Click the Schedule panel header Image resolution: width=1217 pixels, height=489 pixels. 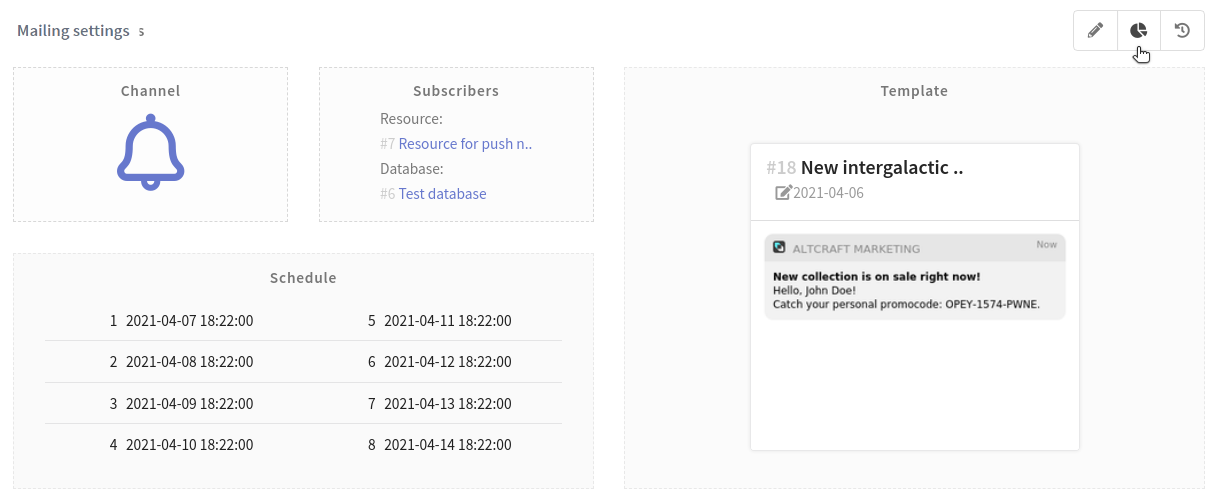click(303, 278)
